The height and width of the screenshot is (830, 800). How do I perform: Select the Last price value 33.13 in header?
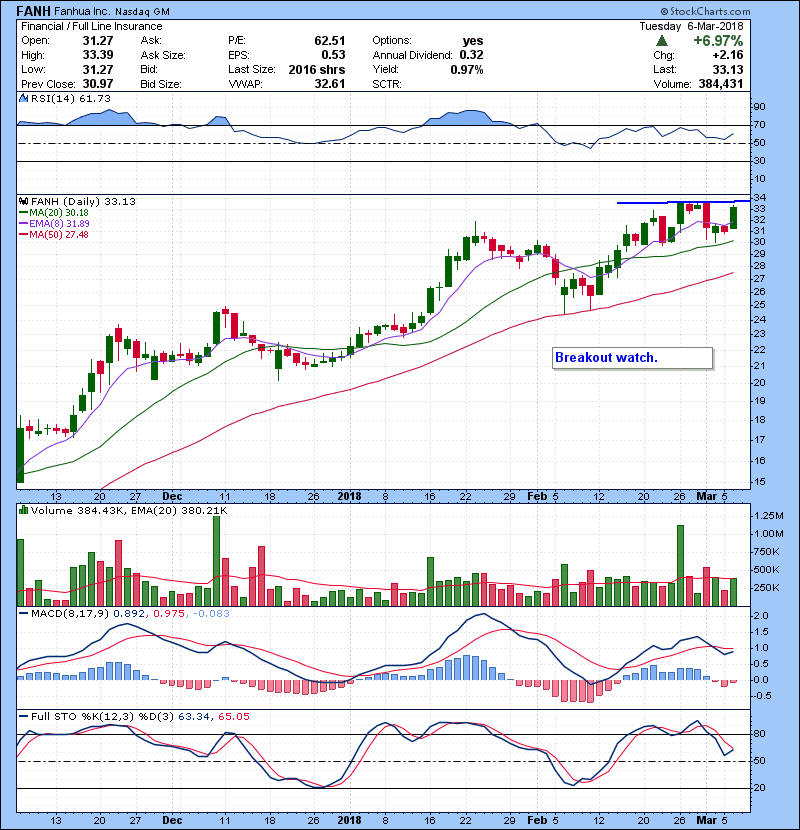[727, 69]
